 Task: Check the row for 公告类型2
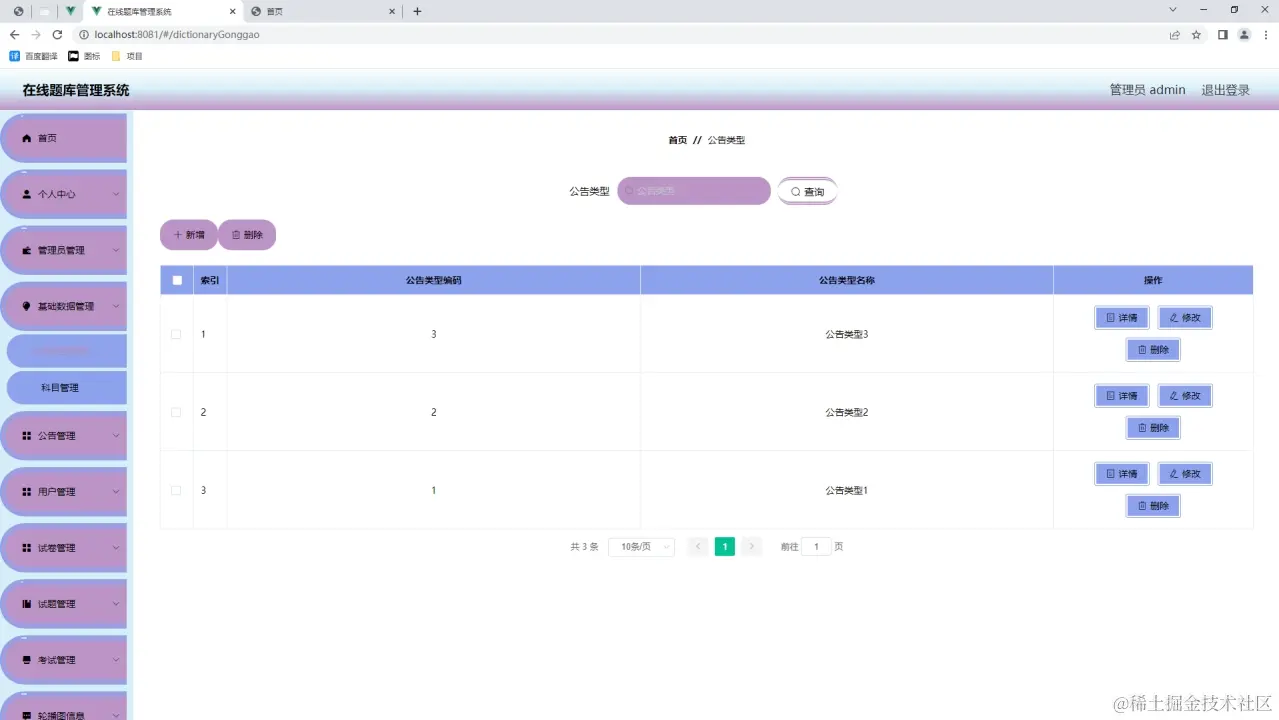pos(176,412)
